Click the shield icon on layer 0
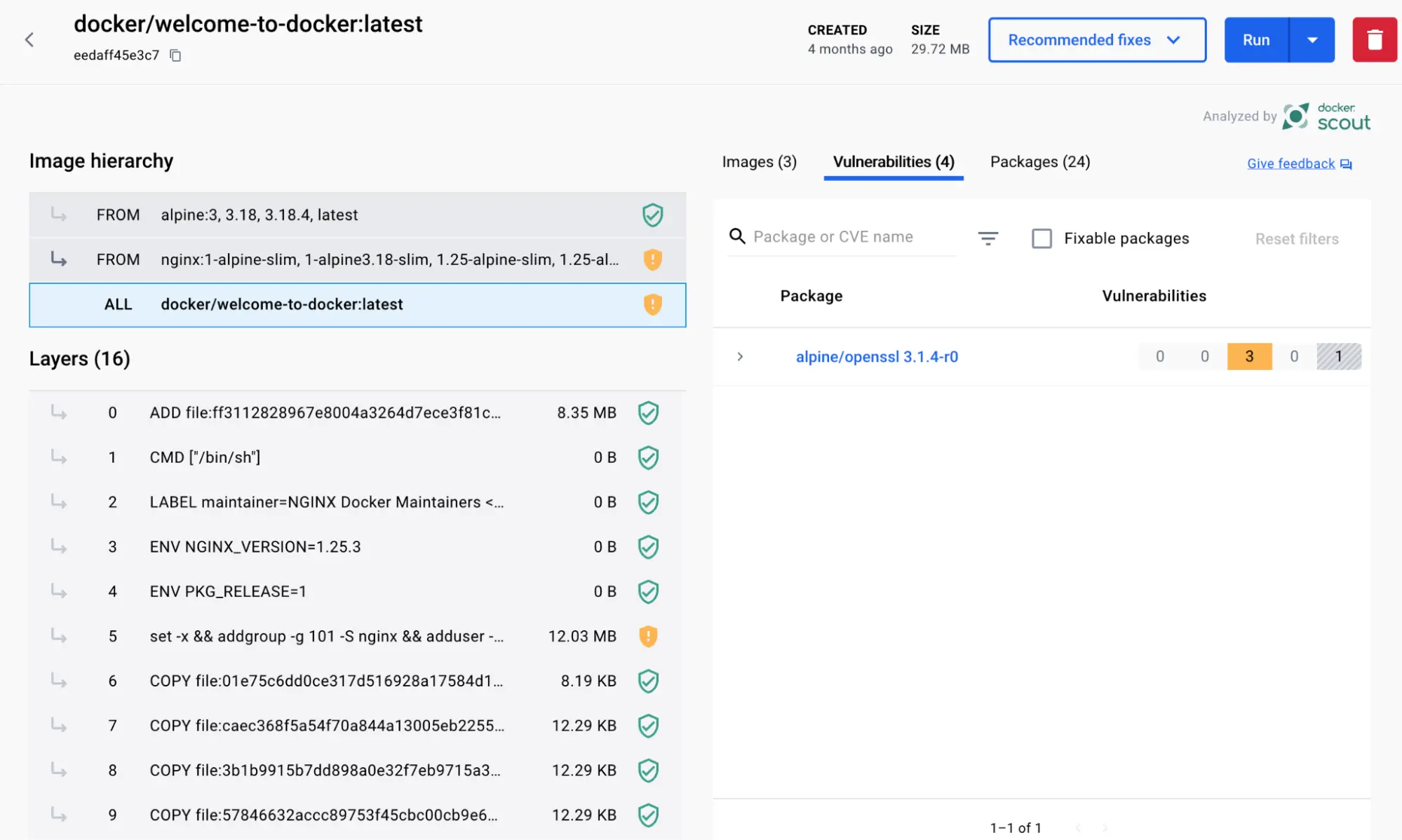 648,412
